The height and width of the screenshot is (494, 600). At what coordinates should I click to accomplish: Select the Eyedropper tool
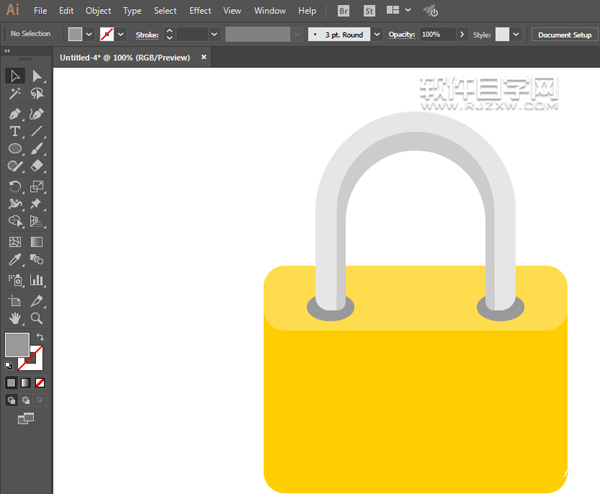coord(15,259)
